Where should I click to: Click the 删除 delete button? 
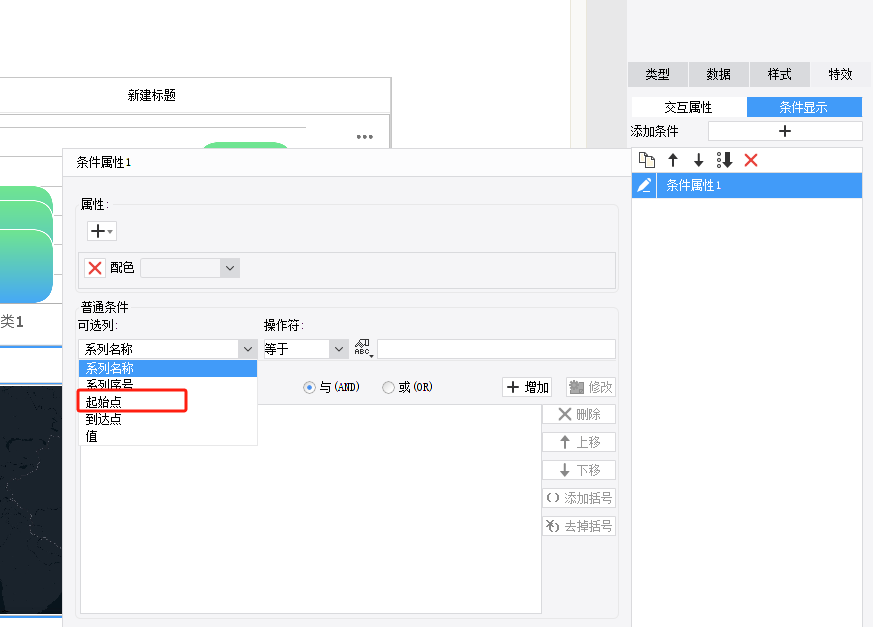(579, 414)
